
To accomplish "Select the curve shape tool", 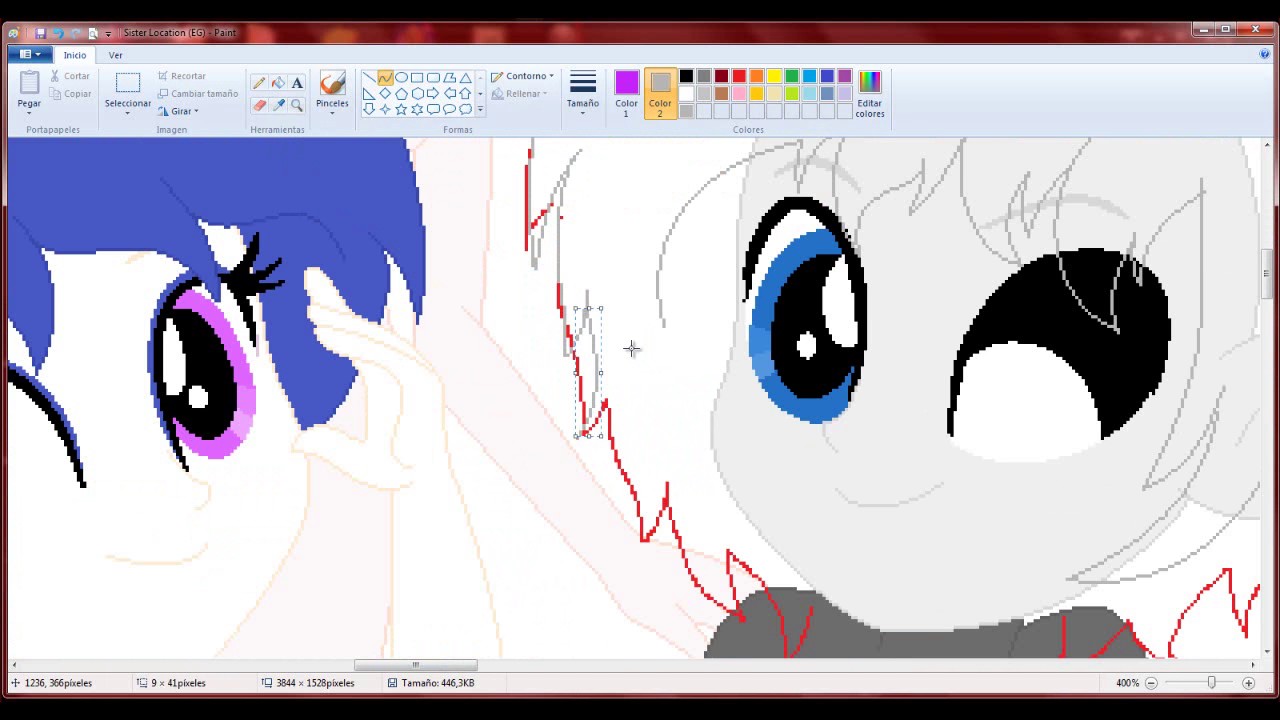I will coord(385,77).
